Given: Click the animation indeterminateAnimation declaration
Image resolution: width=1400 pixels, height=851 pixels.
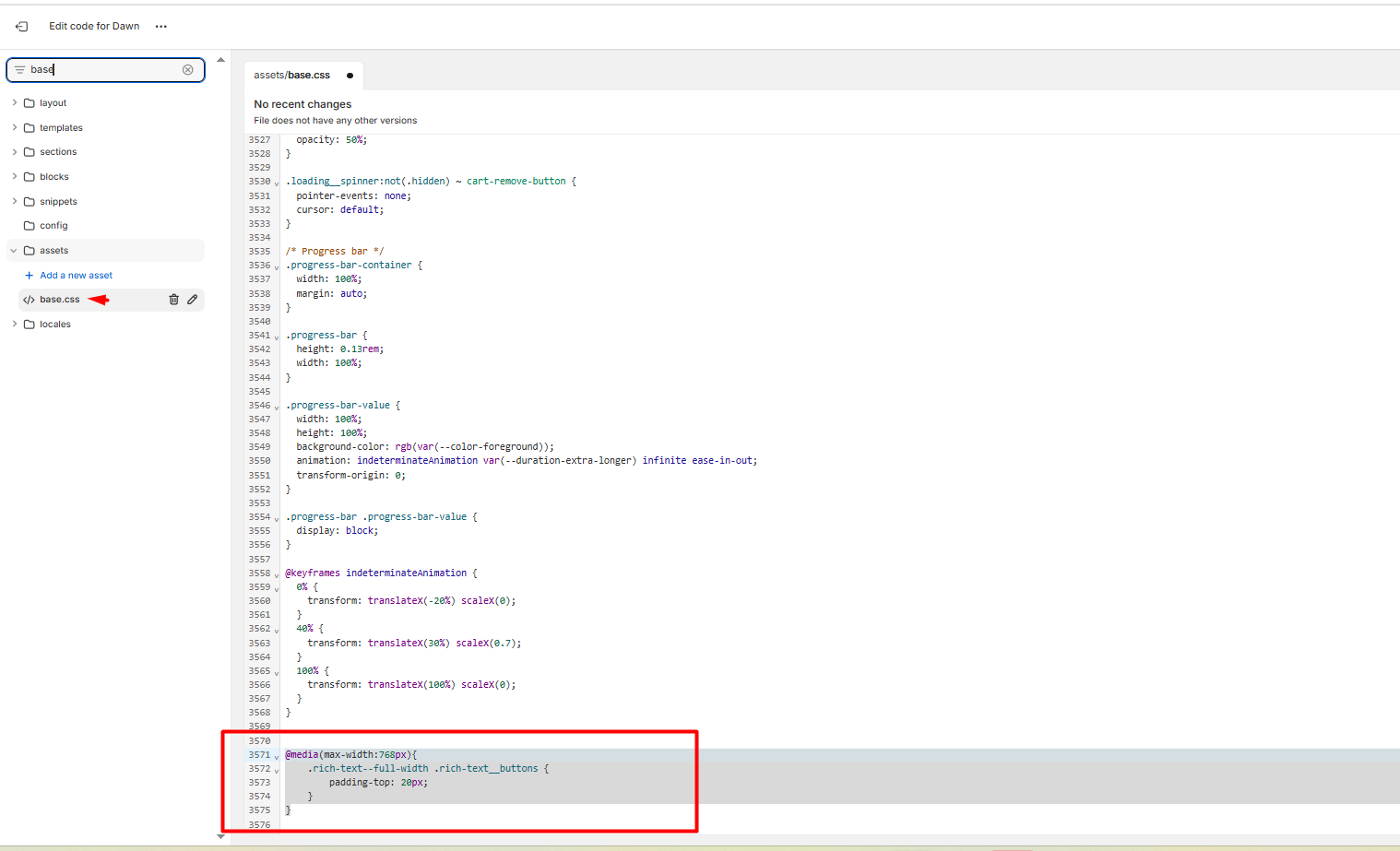Looking at the screenshot, I should pos(527,461).
